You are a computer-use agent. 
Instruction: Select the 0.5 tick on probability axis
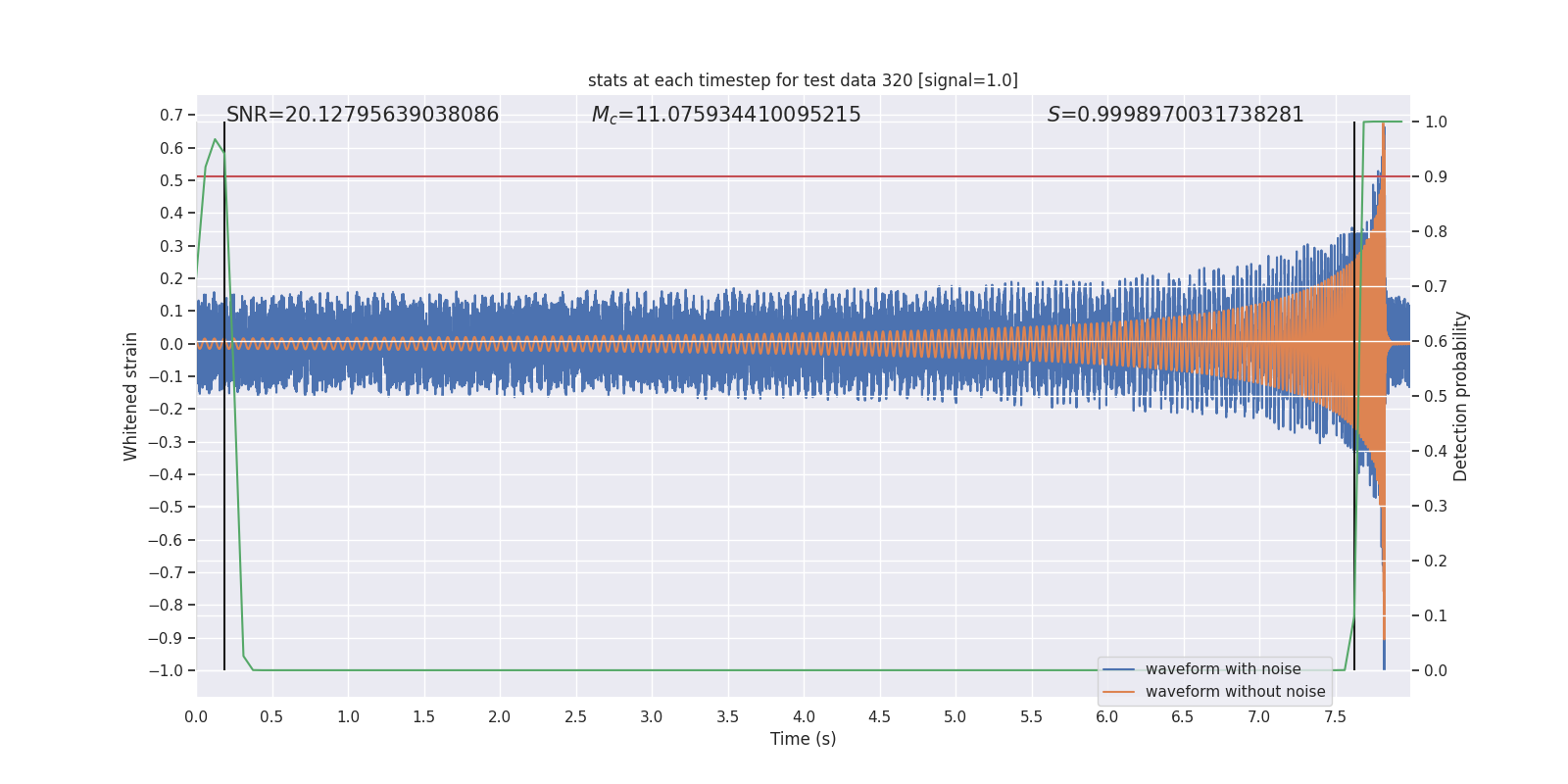tap(1435, 397)
